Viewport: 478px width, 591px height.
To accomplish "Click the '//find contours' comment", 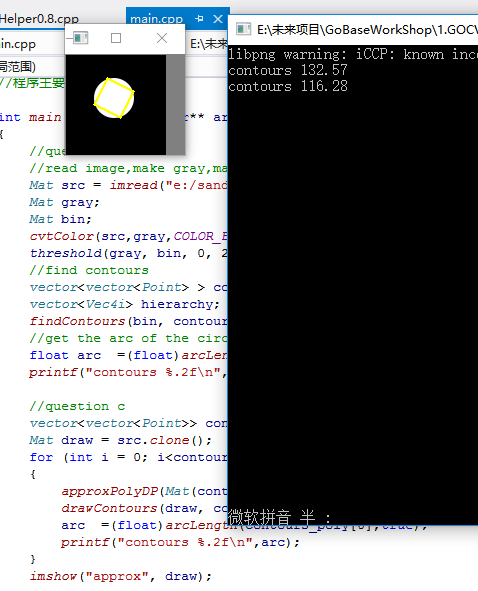I will (89, 270).
